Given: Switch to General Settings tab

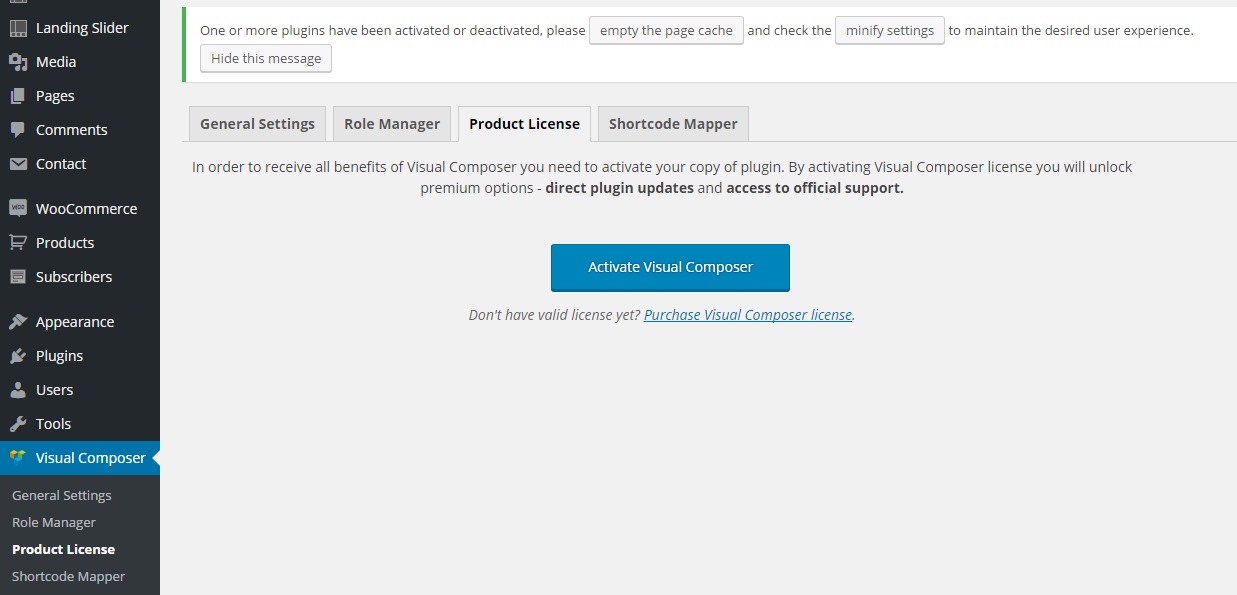Looking at the screenshot, I should (257, 124).
